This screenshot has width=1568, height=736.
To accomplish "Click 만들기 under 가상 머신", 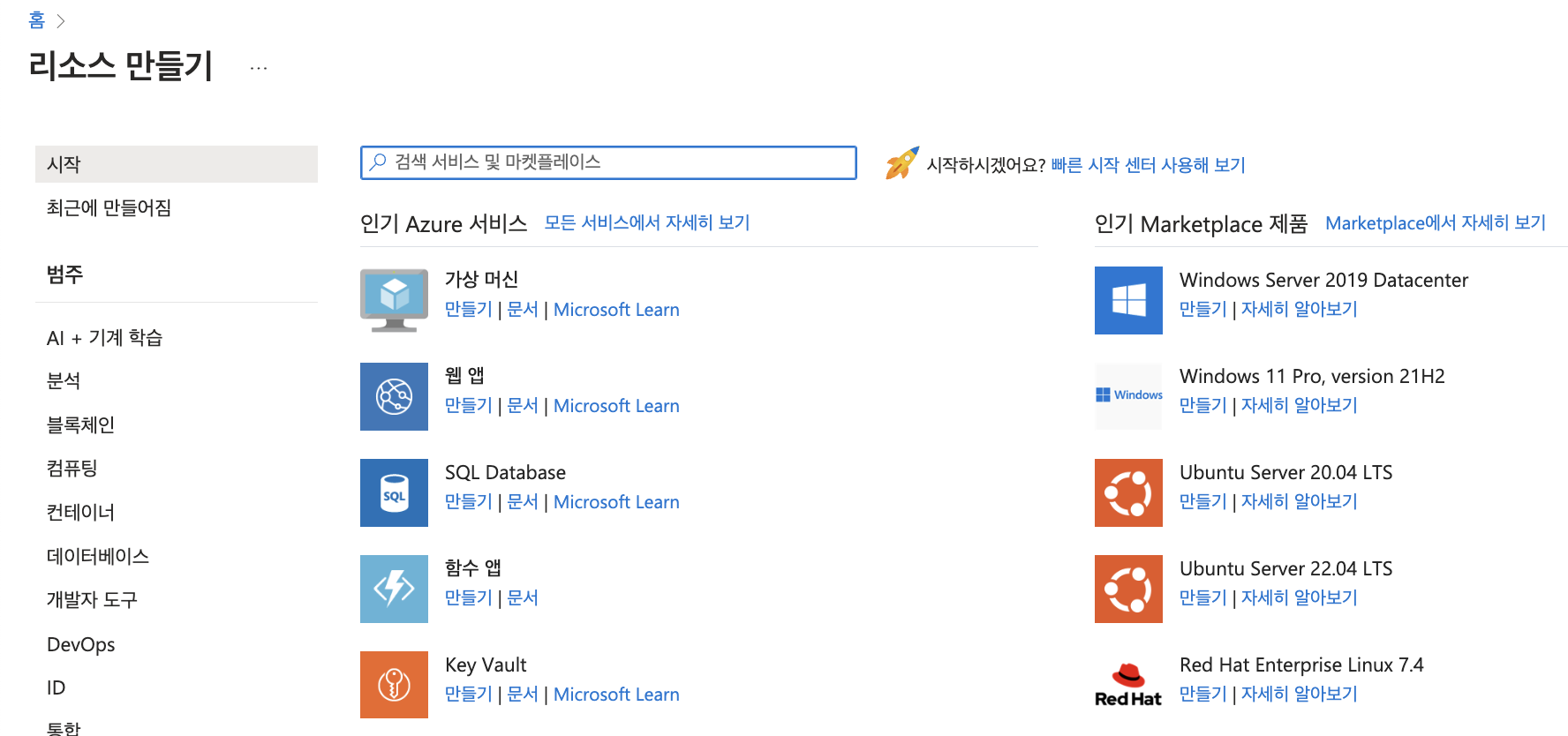I will 469,310.
